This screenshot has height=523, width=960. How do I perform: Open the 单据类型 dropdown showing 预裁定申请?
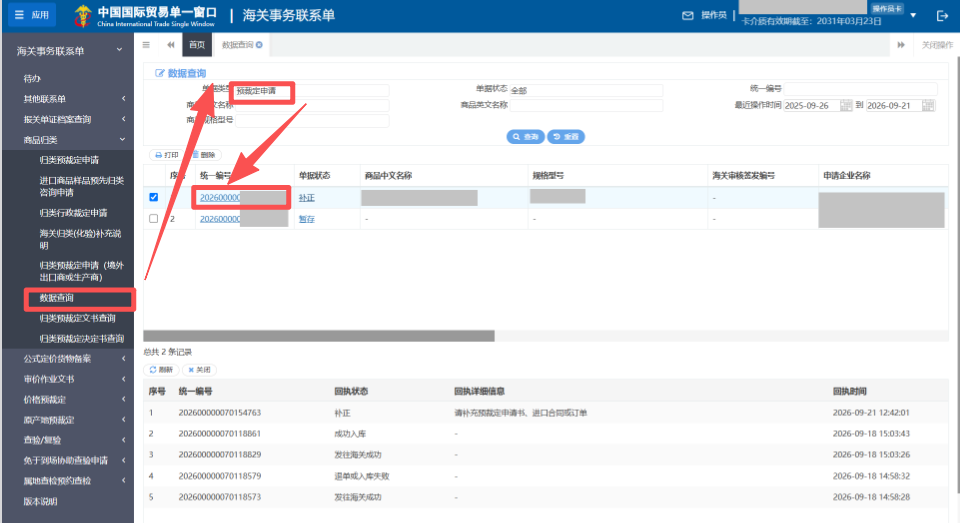[312, 91]
